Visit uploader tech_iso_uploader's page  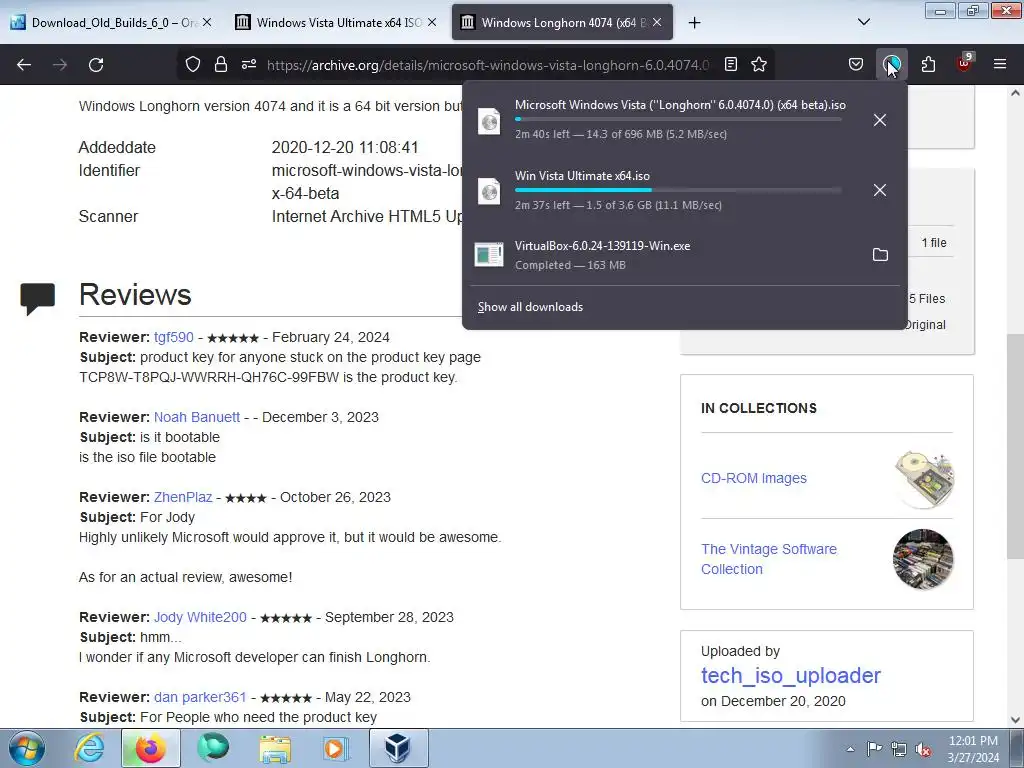(791, 675)
